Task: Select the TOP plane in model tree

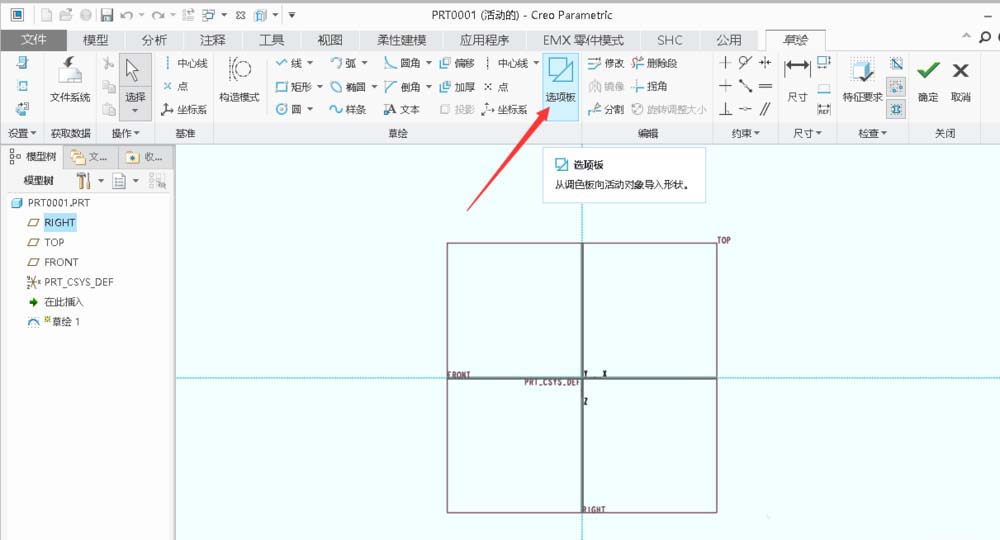Action: 45,242
